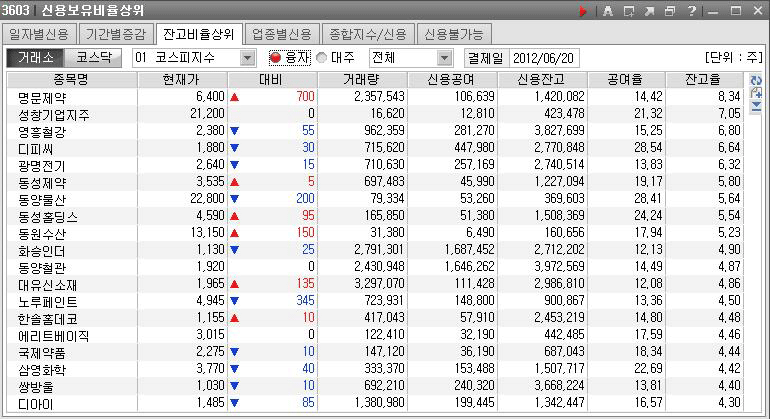Click 명문제약 volume 2,357,543
Screen dimensions: 770x419
click(x=379, y=97)
